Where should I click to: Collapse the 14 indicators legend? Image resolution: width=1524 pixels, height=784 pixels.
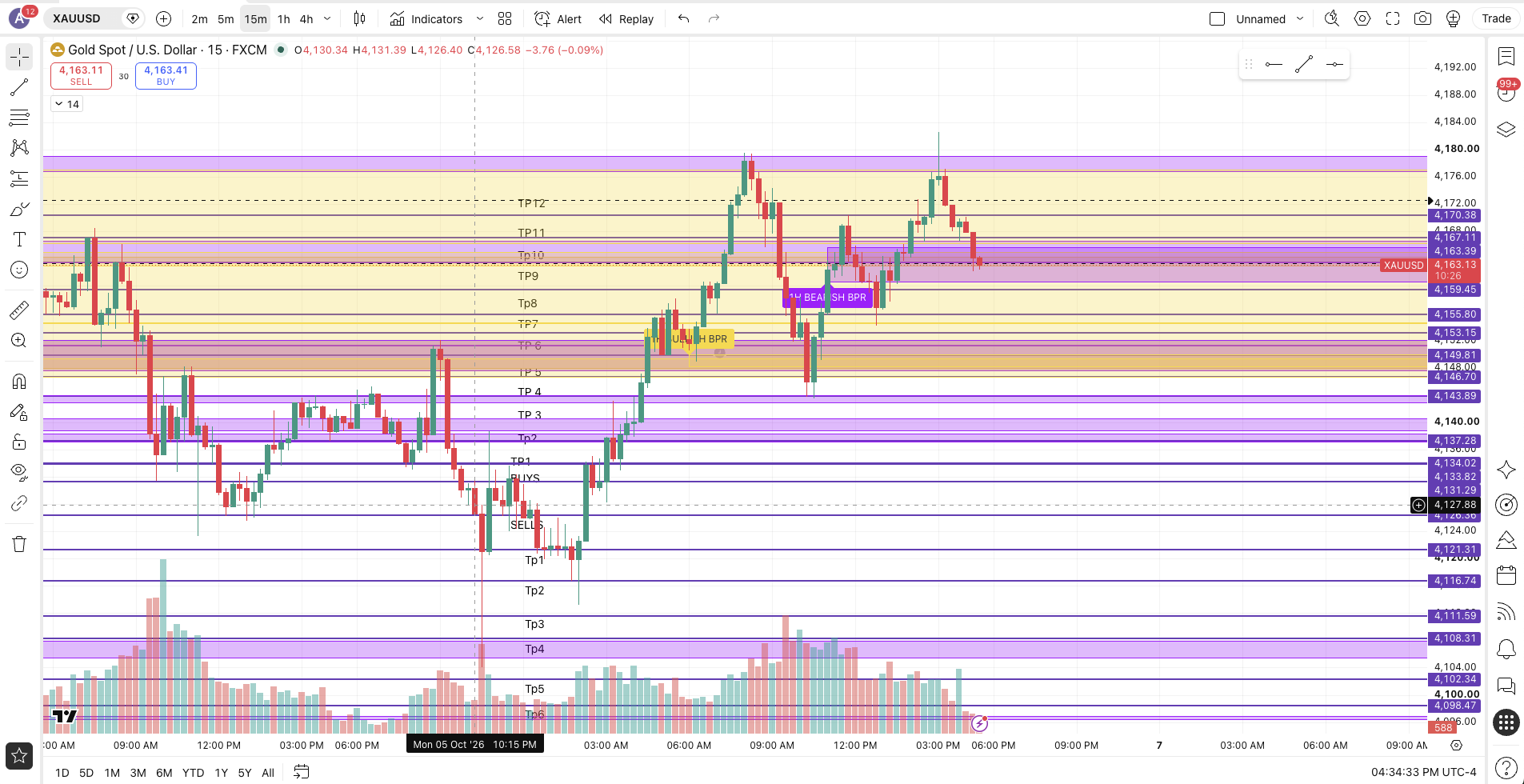pyautogui.click(x=66, y=104)
